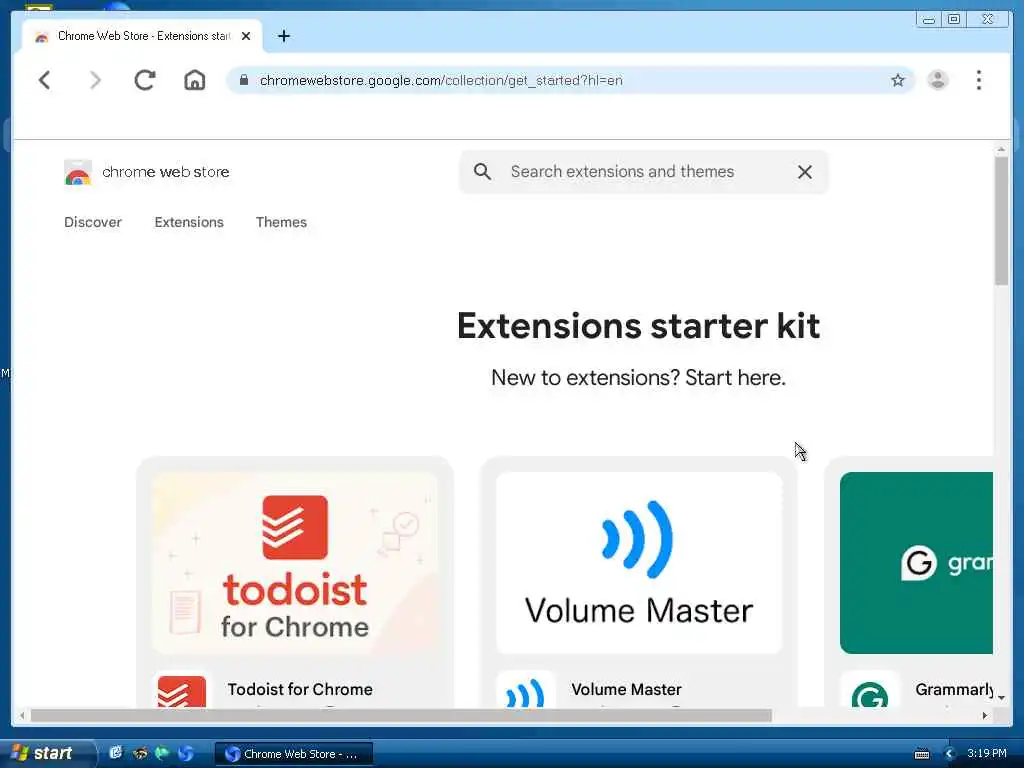Select the Chrome Web Store taskbar button
The image size is (1024, 768).
coord(294,754)
